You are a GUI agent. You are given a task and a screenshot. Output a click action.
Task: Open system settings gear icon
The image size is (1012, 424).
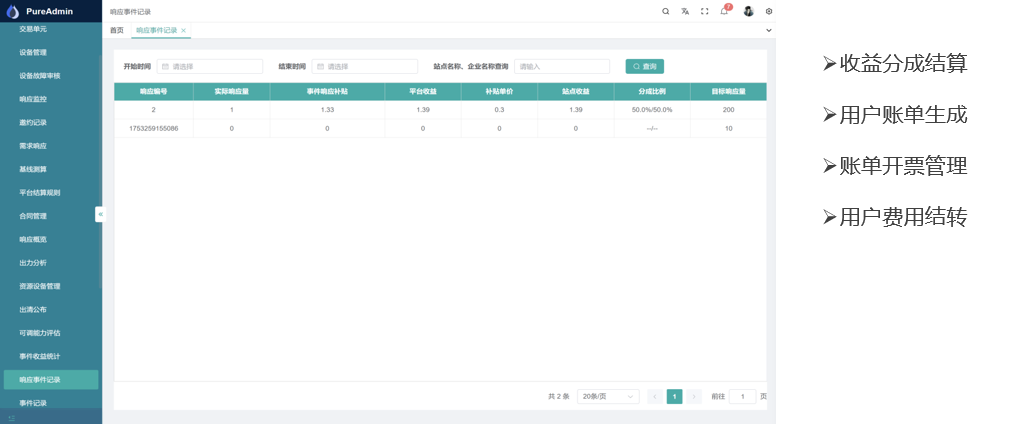[x=768, y=11]
